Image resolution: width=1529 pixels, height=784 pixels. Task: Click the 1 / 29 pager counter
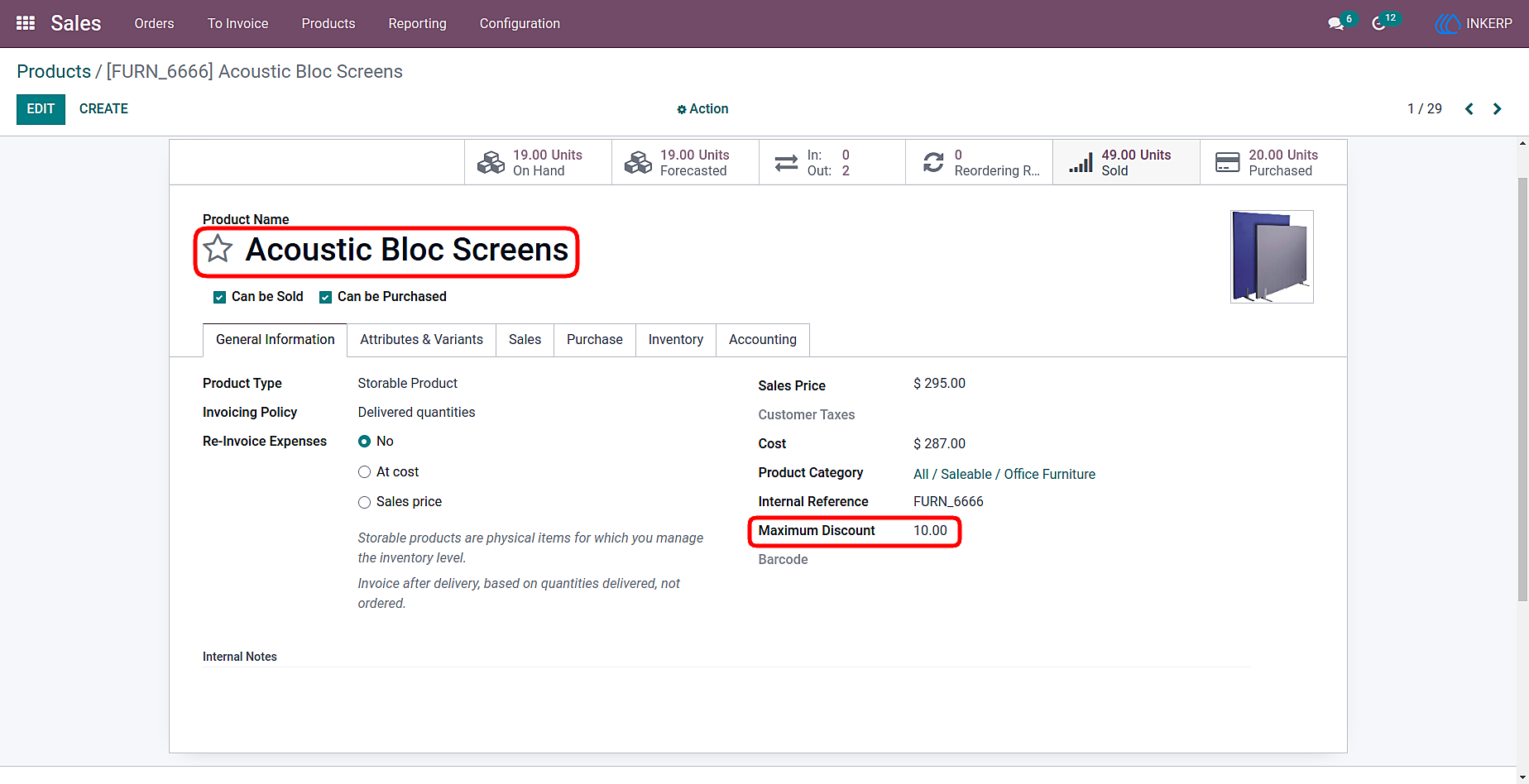coord(1424,109)
